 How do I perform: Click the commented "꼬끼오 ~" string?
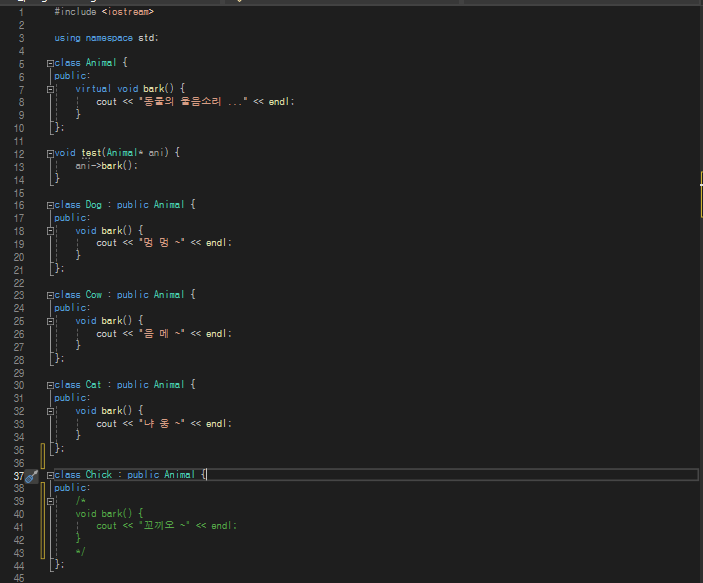tap(165, 525)
